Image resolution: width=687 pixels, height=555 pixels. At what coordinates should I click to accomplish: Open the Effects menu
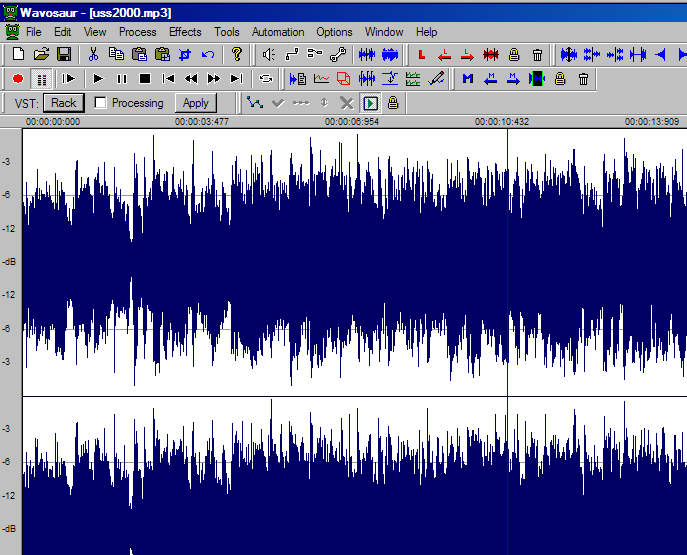(185, 32)
